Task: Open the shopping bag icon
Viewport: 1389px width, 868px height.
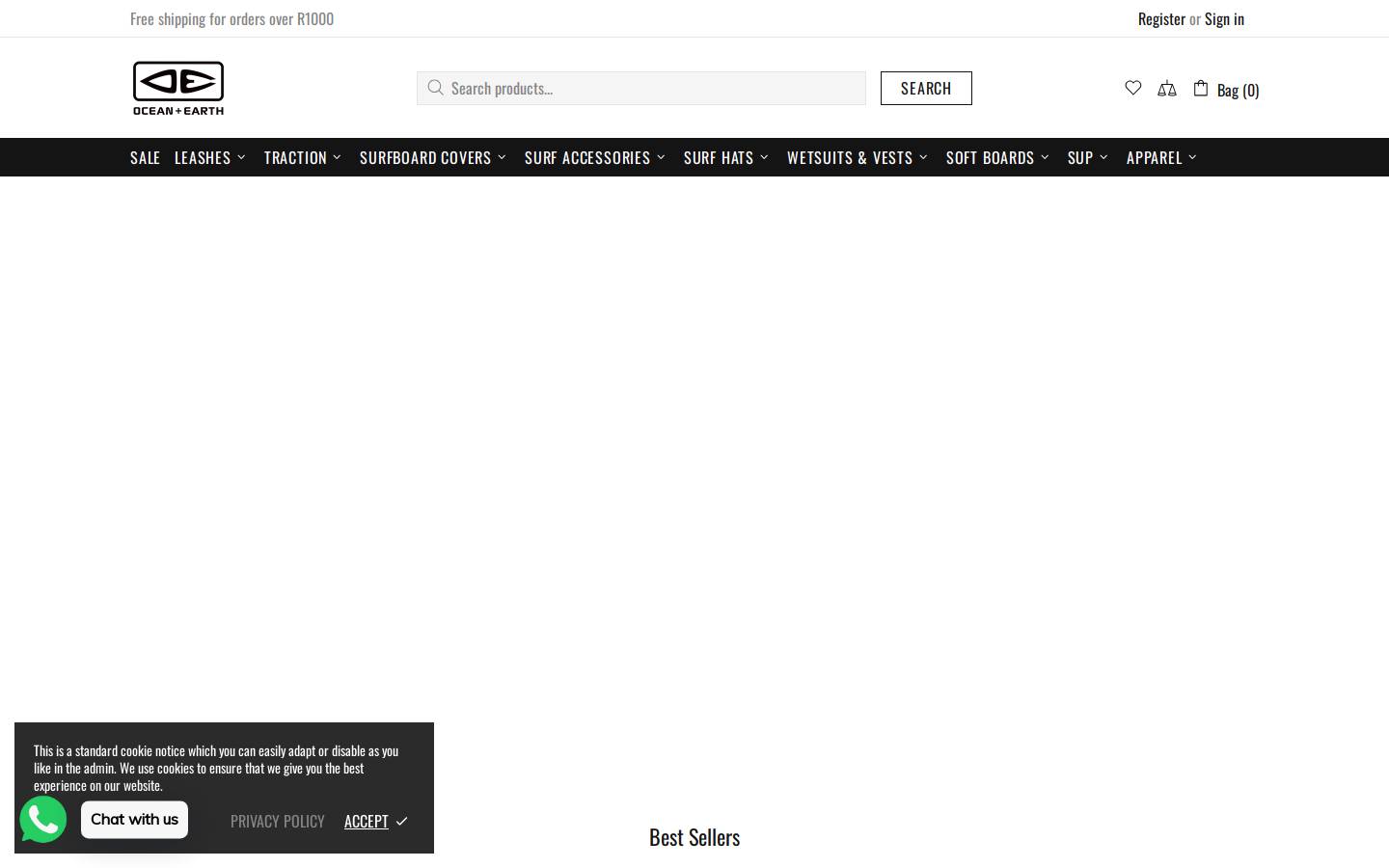Action: [1201, 88]
